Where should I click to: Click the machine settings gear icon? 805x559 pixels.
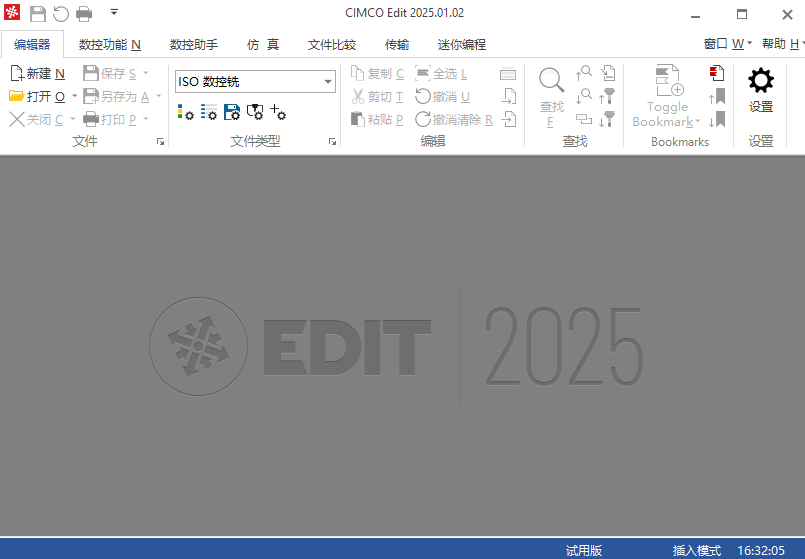pos(255,112)
